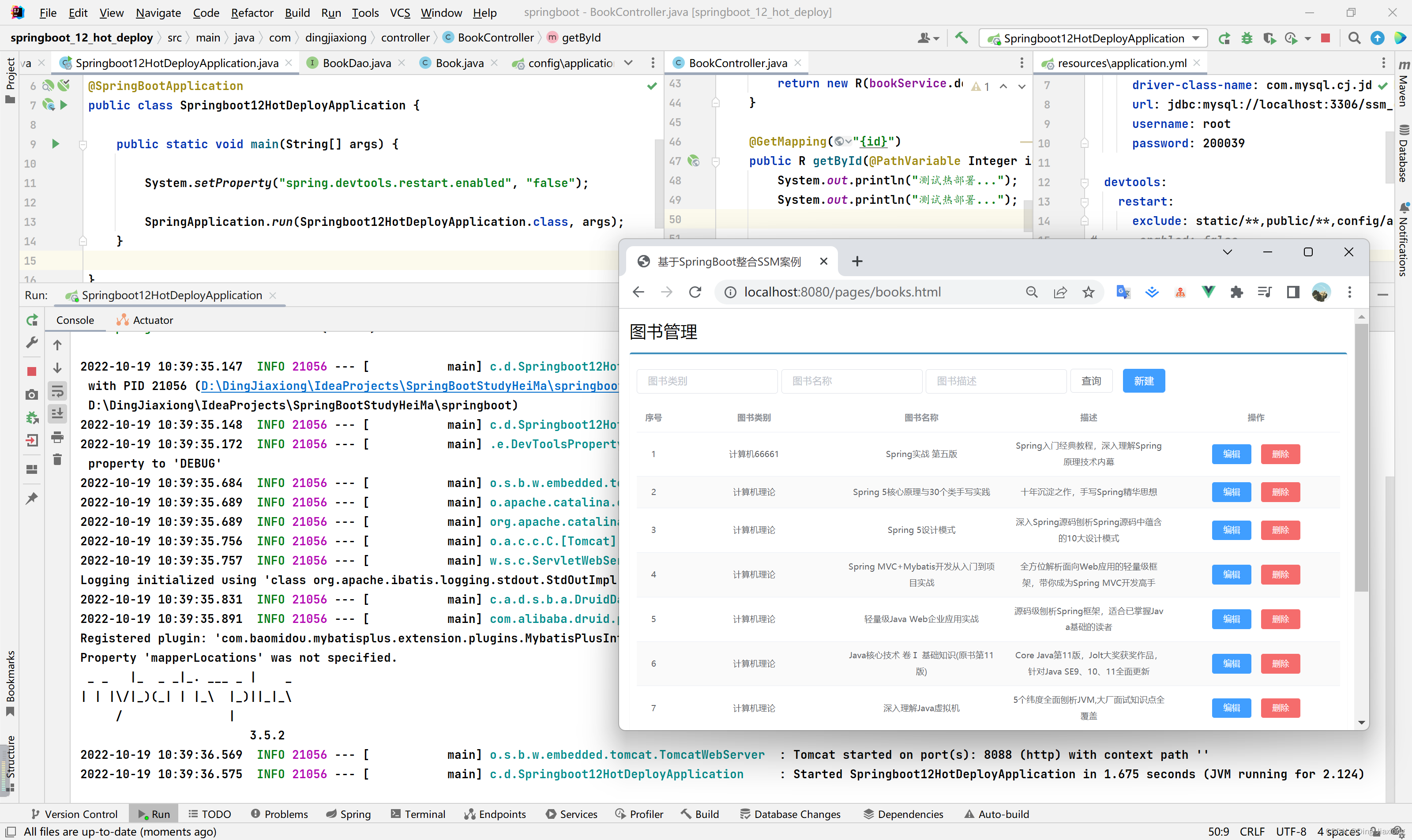
Task: Click the 查询 search button
Action: point(1091,381)
